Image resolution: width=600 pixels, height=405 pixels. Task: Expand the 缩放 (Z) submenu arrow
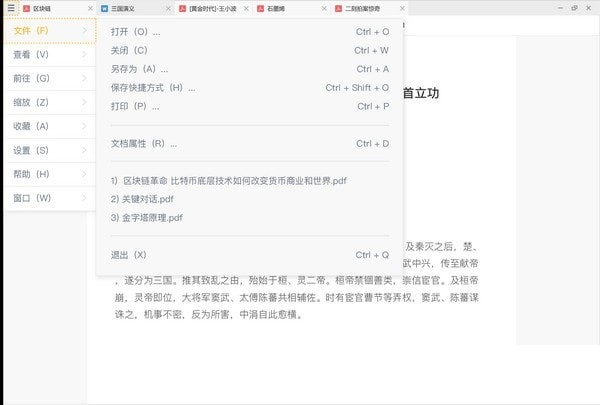pos(85,103)
